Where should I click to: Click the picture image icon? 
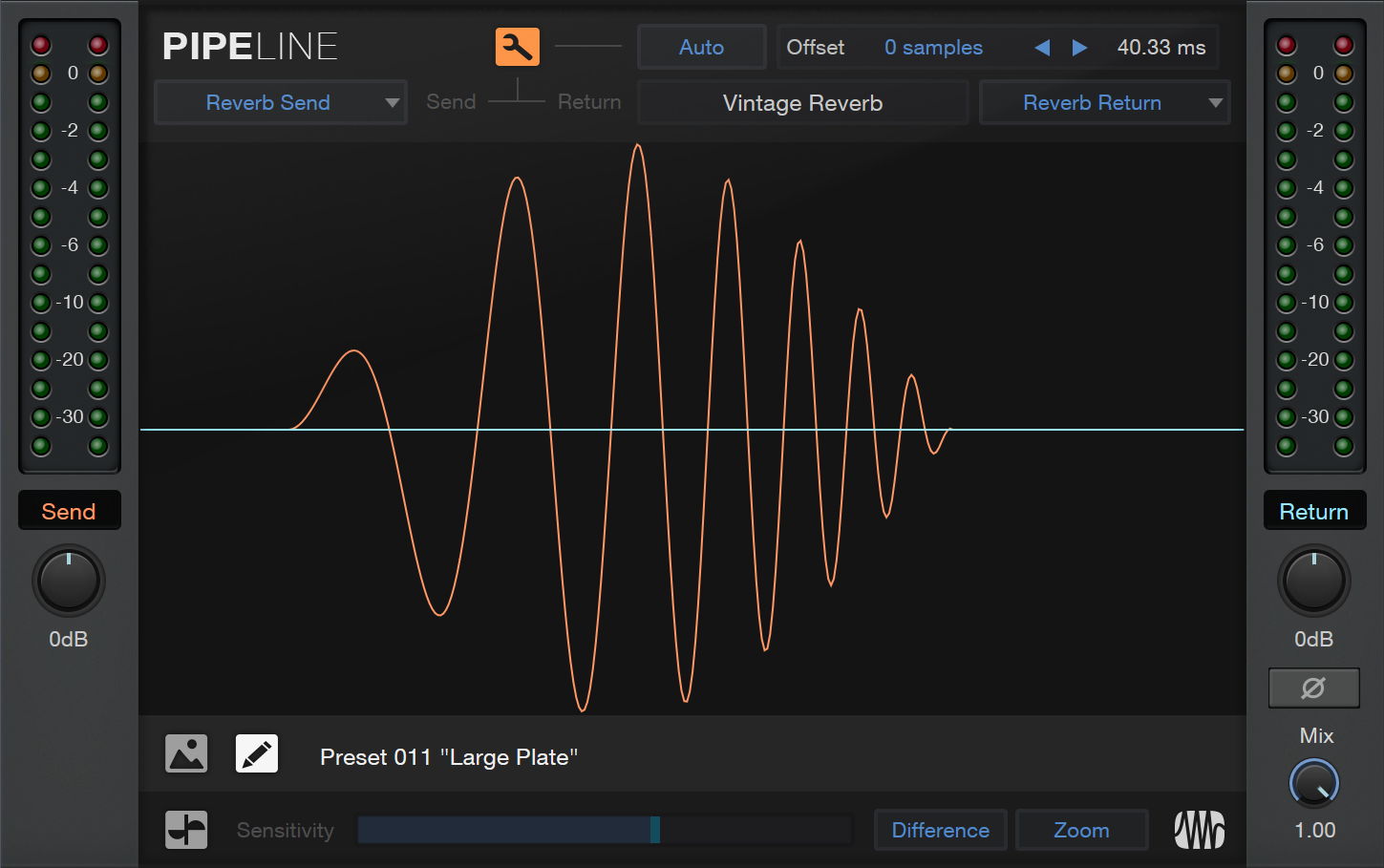[186, 754]
